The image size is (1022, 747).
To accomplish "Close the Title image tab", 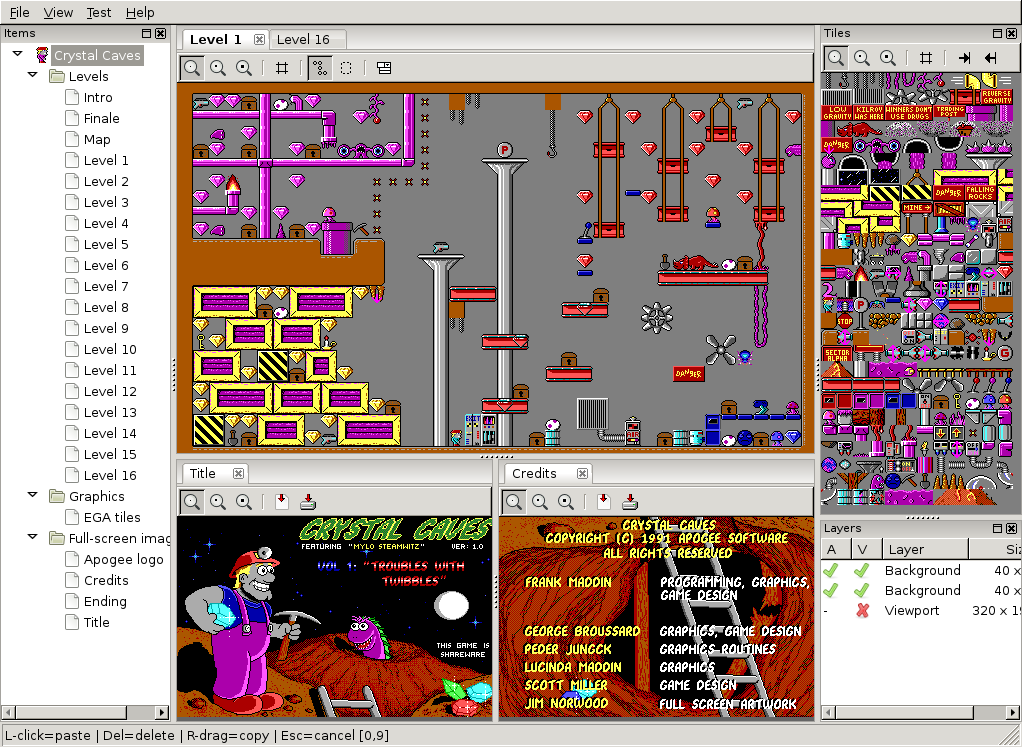I will (239, 473).
